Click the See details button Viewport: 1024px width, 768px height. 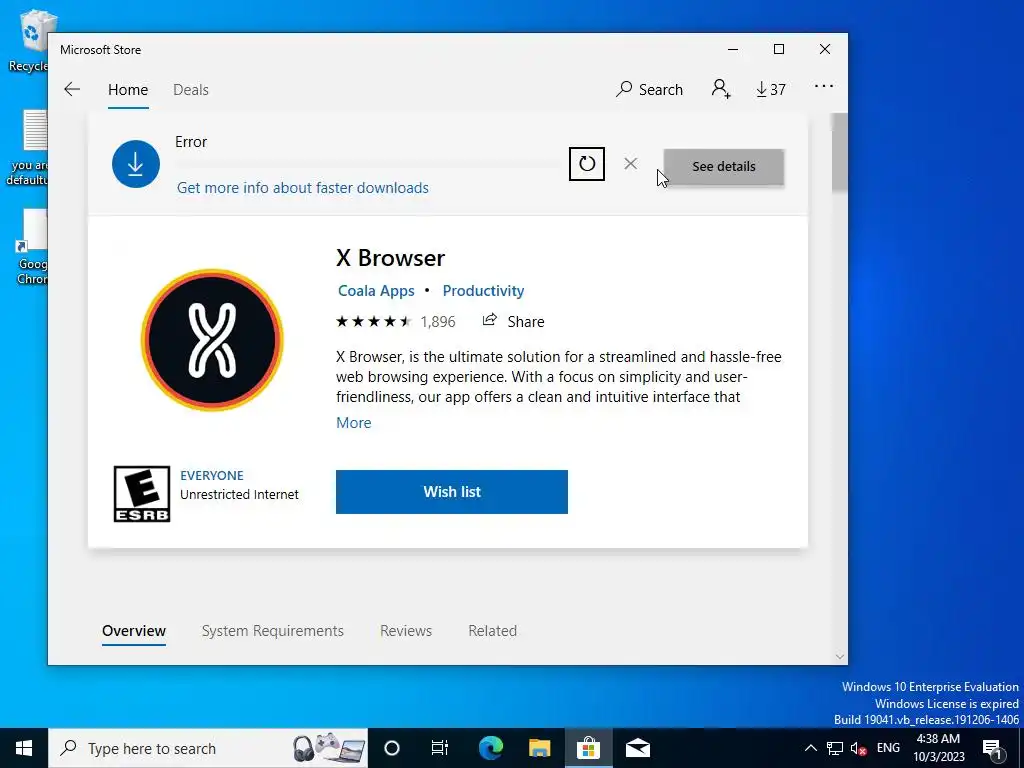pos(724,167)
